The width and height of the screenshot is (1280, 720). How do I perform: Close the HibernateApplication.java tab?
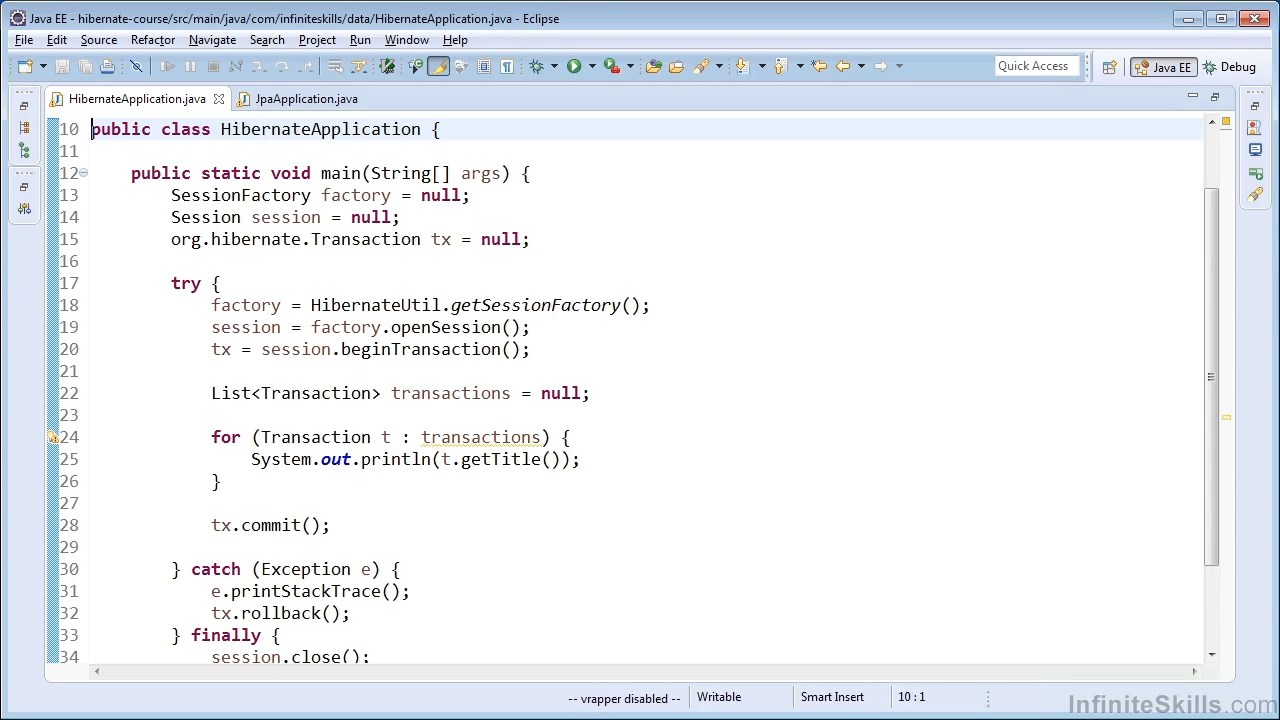218,99
